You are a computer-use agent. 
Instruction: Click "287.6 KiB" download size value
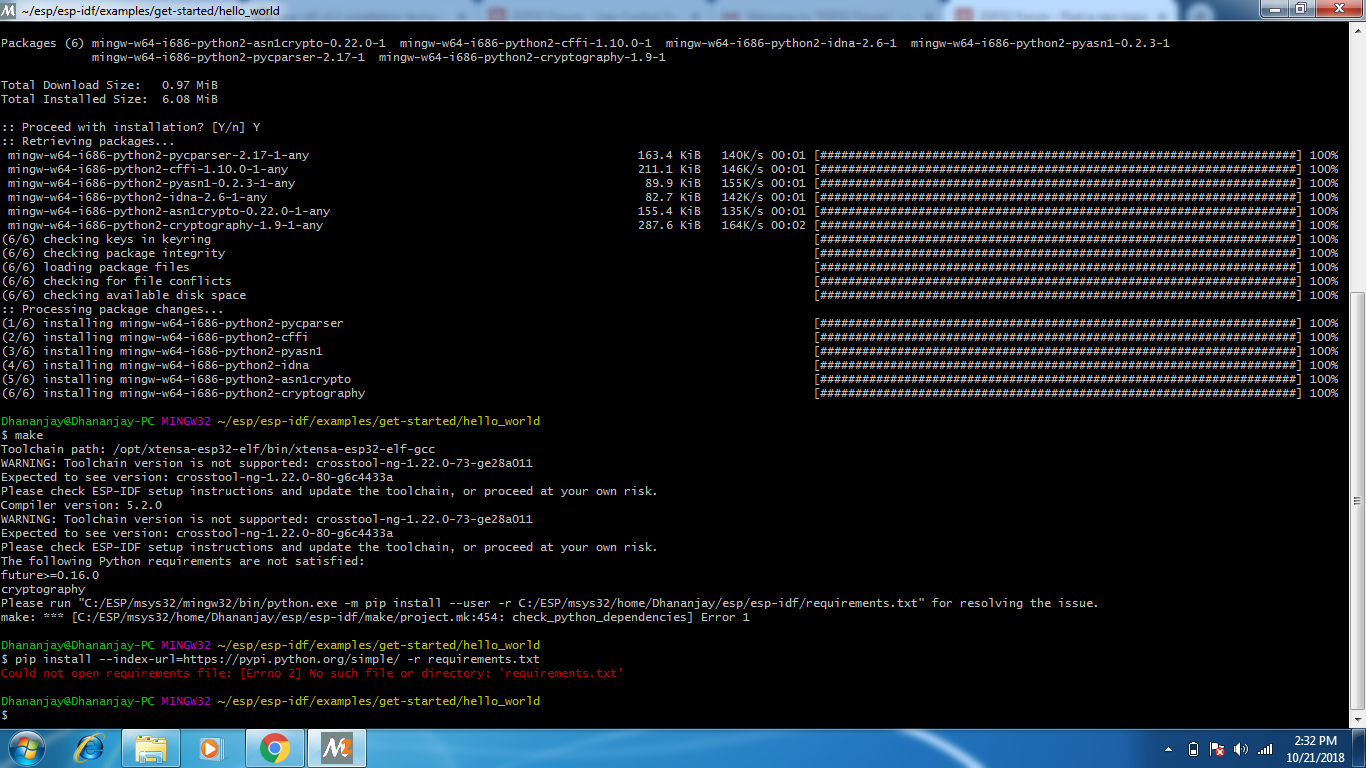pyautogui.click(x=669, y=225)
